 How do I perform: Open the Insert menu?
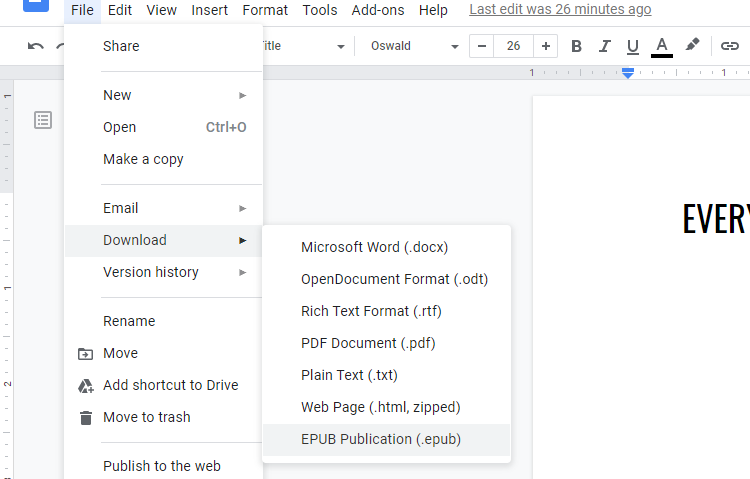tap(210, 10)
